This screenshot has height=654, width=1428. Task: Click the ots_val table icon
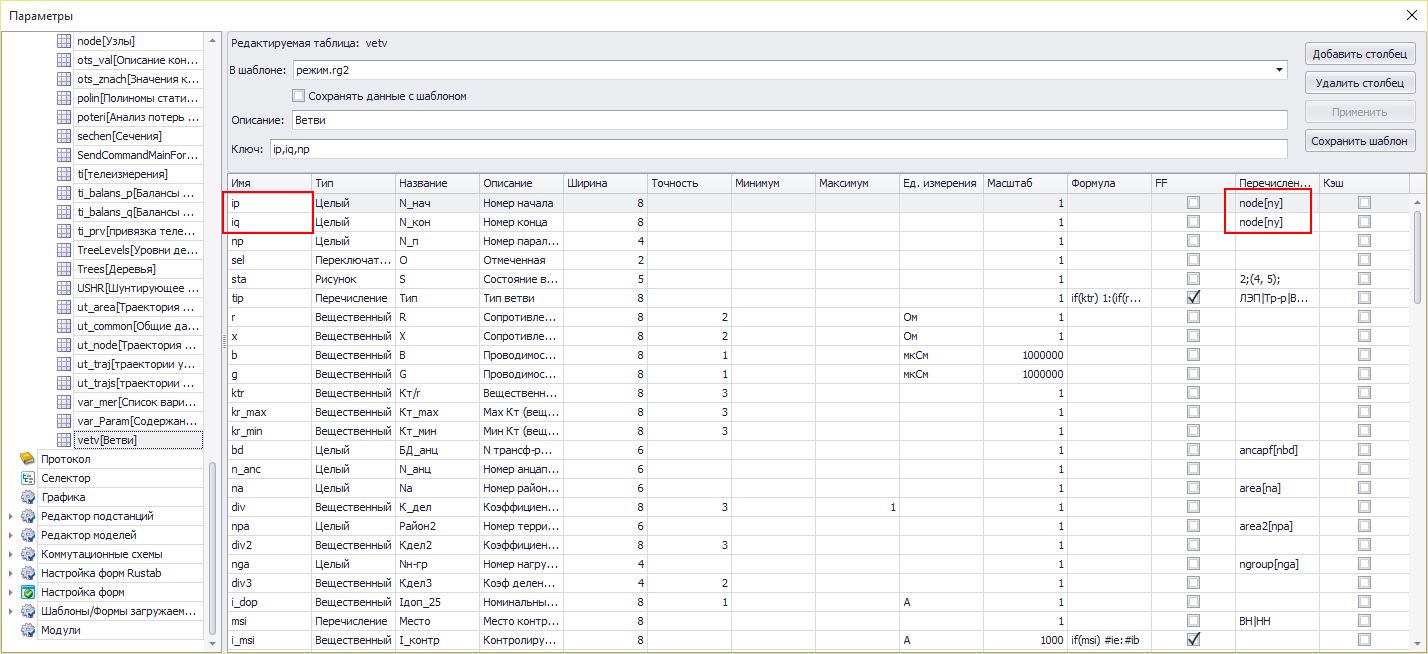tap(65, 60)
